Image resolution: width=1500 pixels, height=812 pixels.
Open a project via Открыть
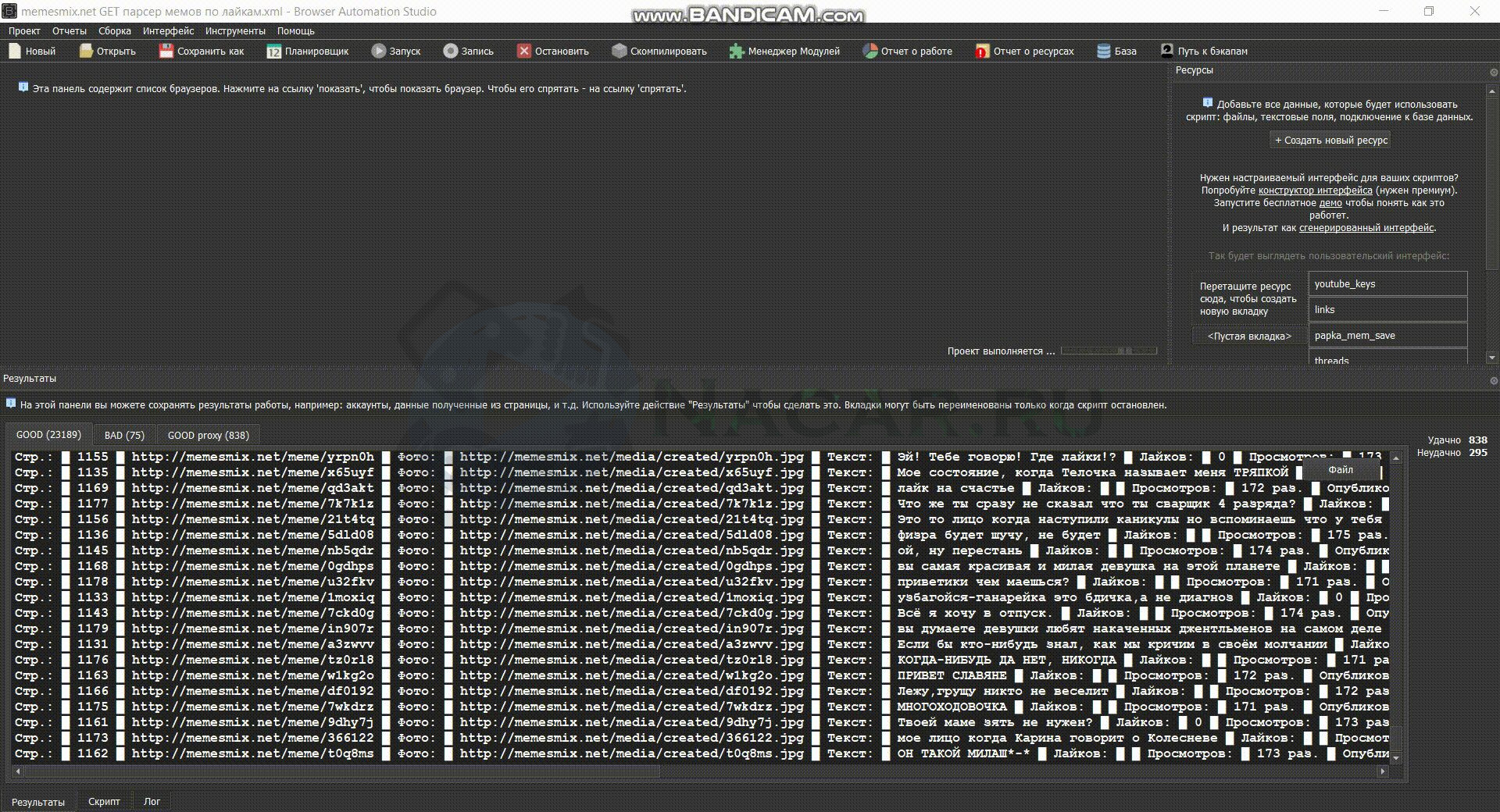pos(108,51)
